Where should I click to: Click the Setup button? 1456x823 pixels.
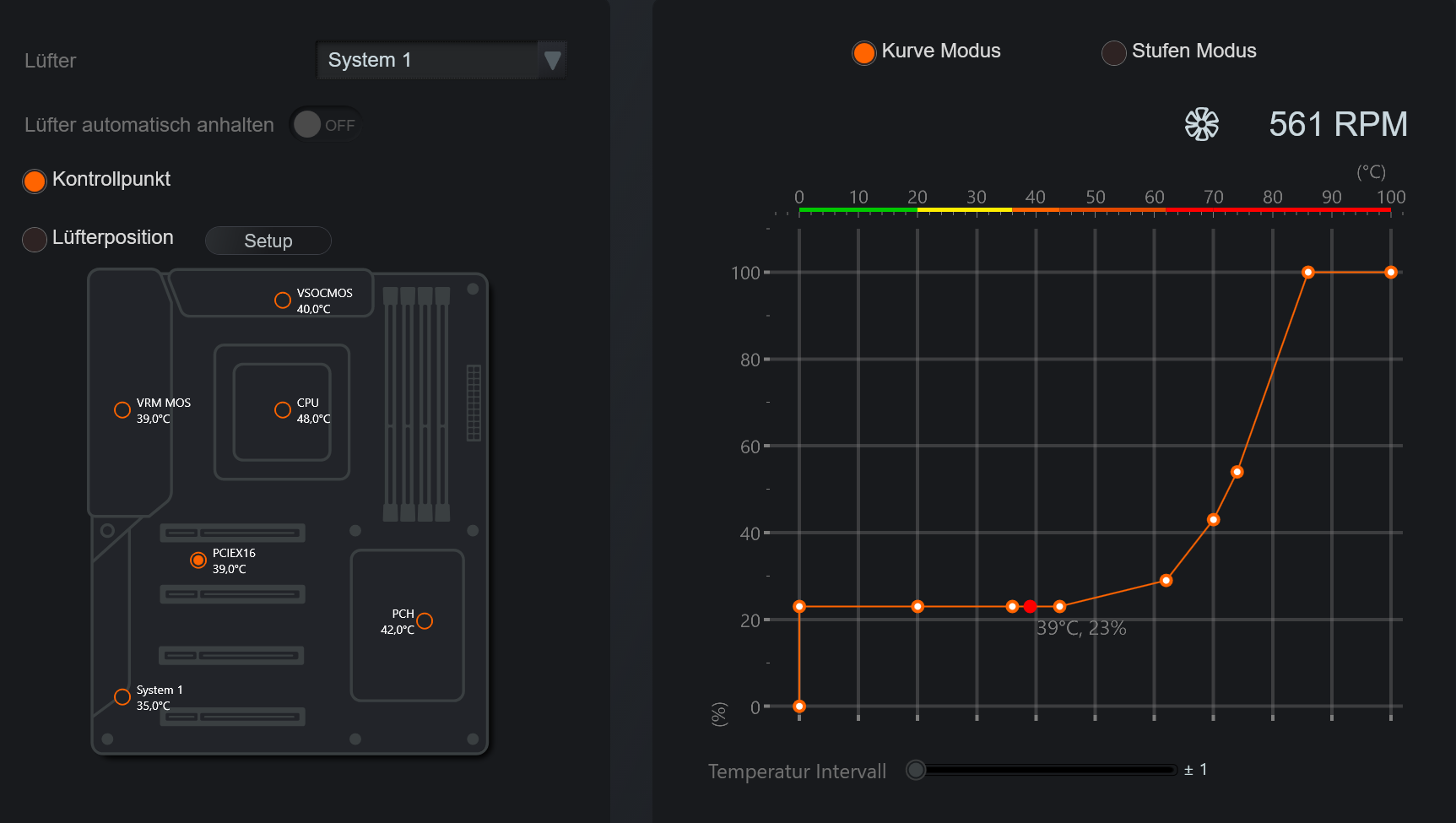(268, 241)
